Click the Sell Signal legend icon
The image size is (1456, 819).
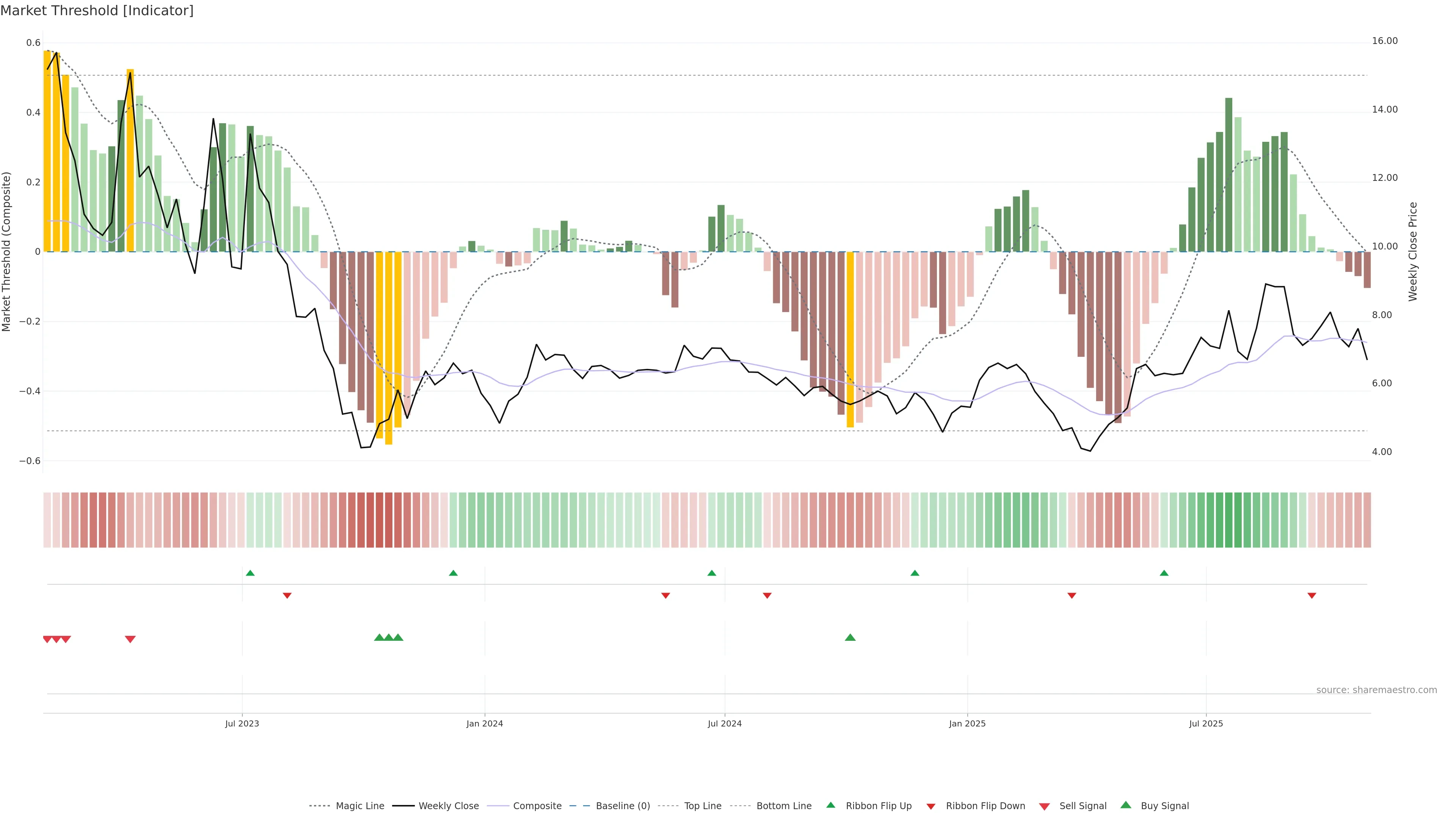(1044, 806)
